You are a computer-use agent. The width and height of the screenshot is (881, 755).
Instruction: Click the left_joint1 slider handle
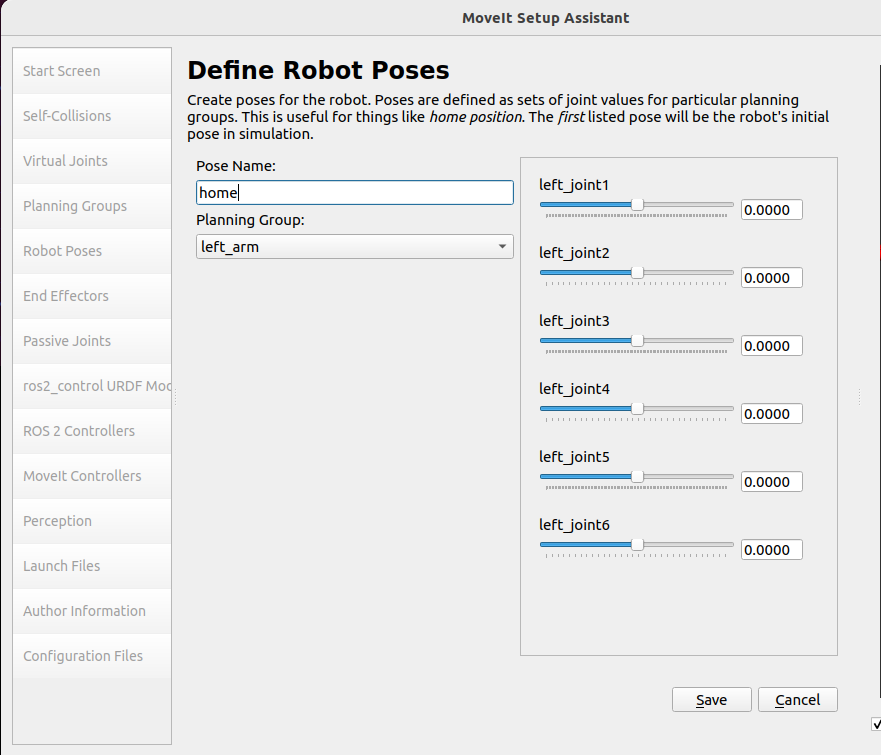[x=637, y=205]
